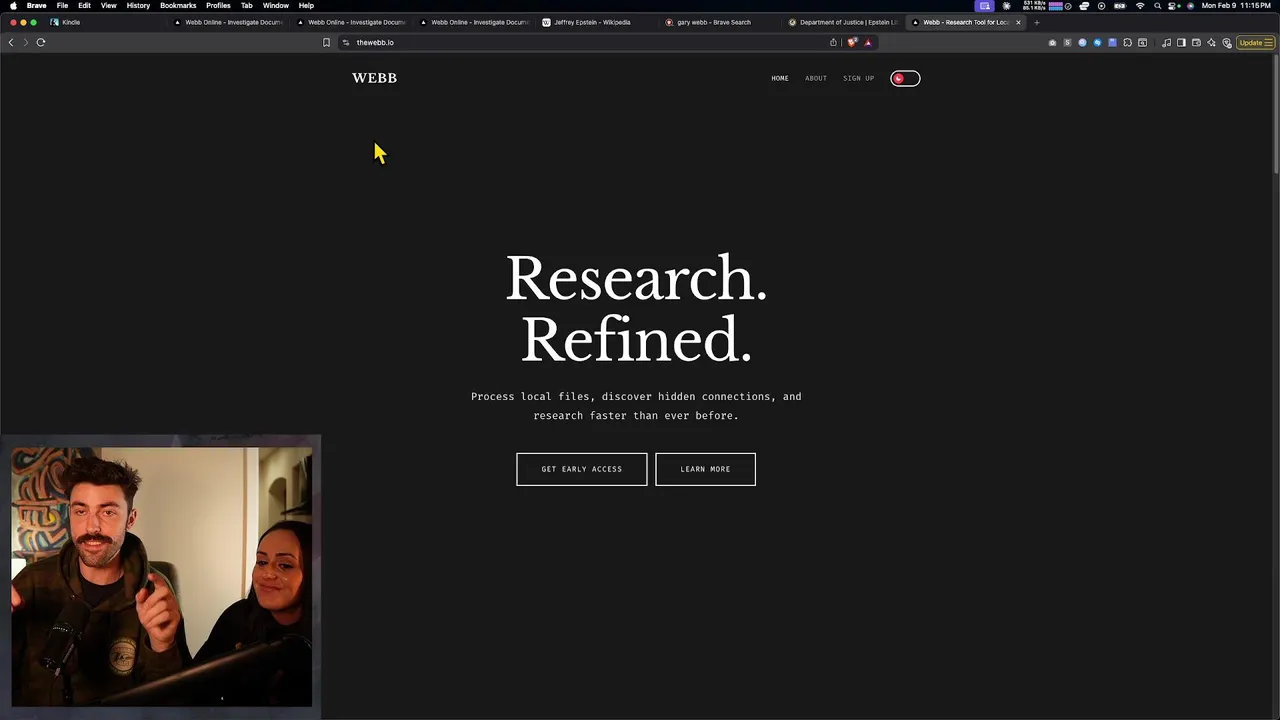Bookmark this page using the bookmark icon

(326, 42)
